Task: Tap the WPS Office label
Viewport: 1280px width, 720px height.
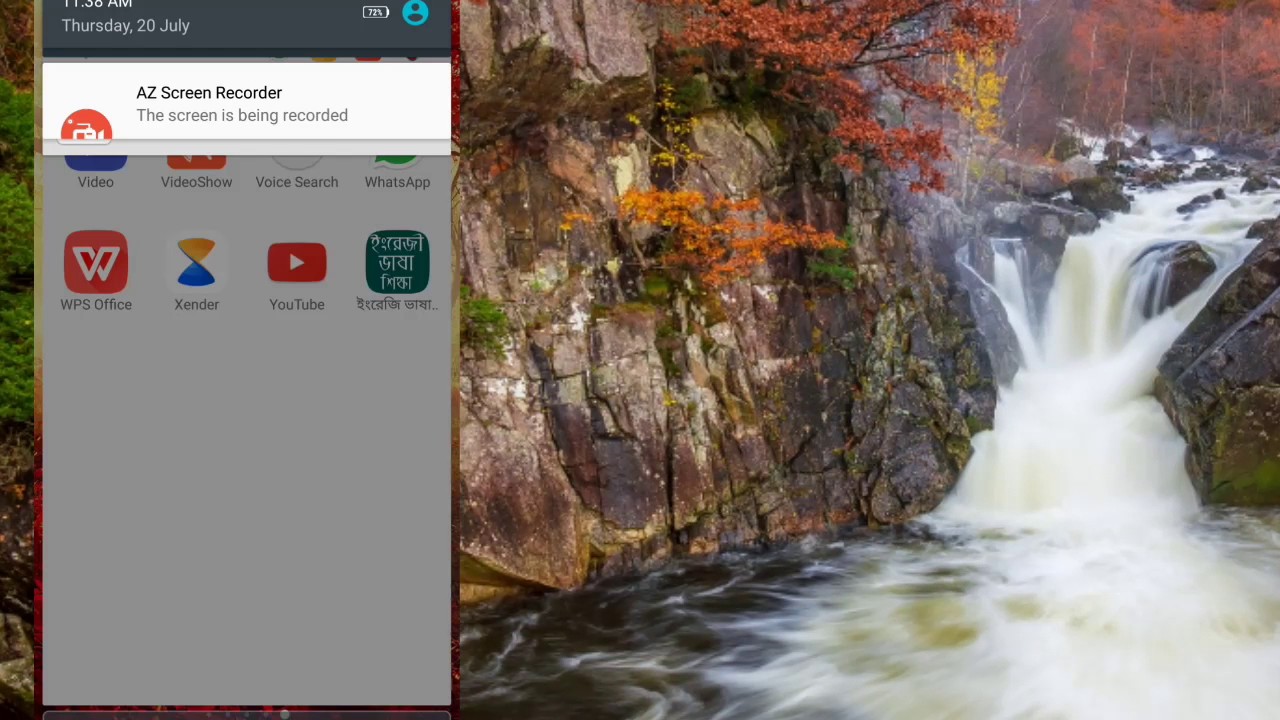Action: [x=96, y=304]
